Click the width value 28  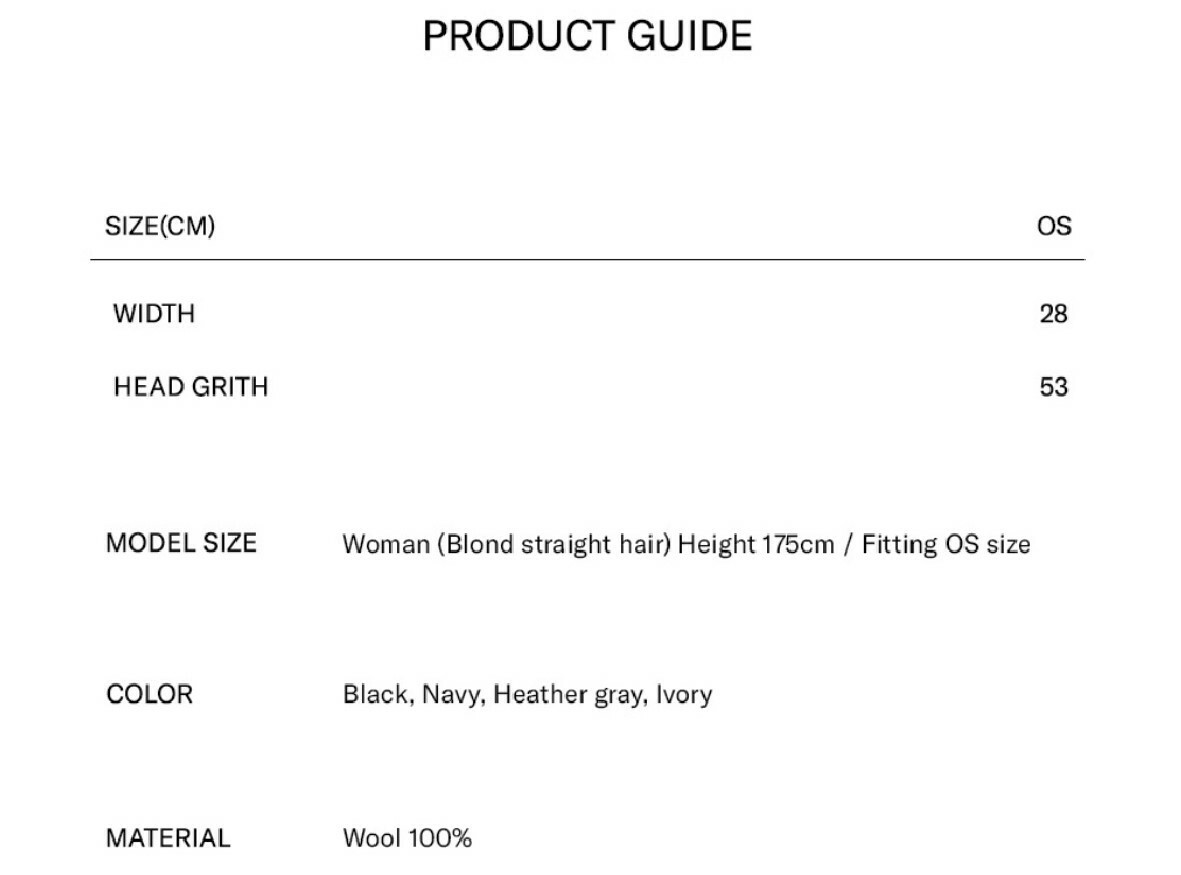pyautogui.click(x=1054, y=314)
